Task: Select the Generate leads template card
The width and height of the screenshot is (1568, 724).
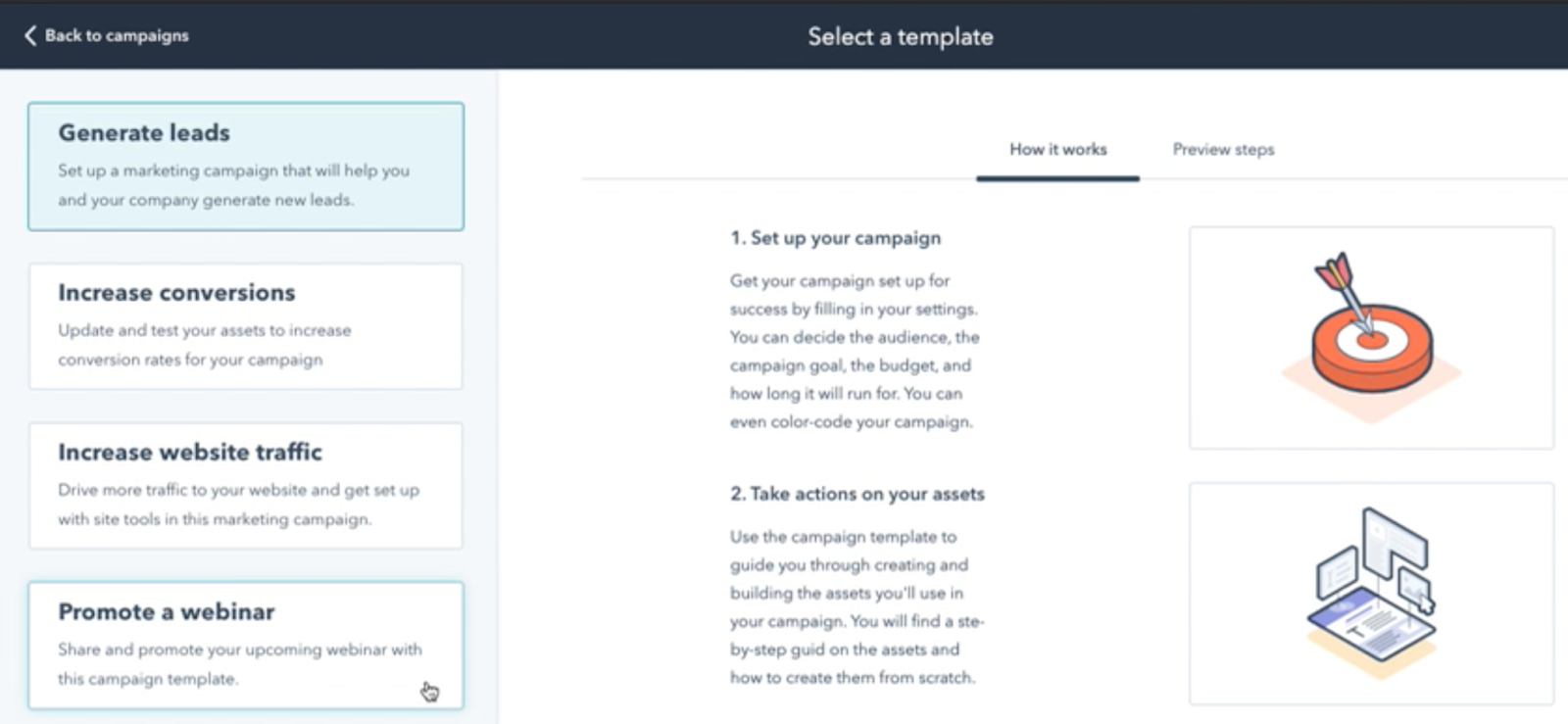Action: pos(246,167)
